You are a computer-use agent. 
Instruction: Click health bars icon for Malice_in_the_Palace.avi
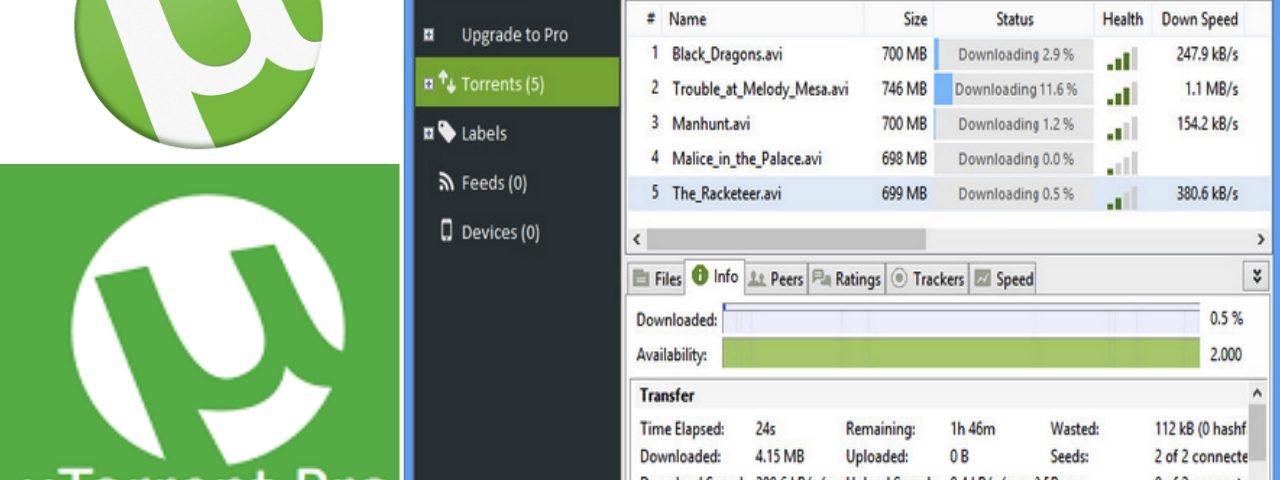point(1122,163)
